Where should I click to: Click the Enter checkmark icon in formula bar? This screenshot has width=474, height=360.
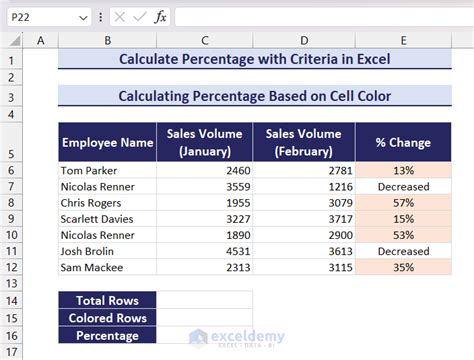coord(140,17)
